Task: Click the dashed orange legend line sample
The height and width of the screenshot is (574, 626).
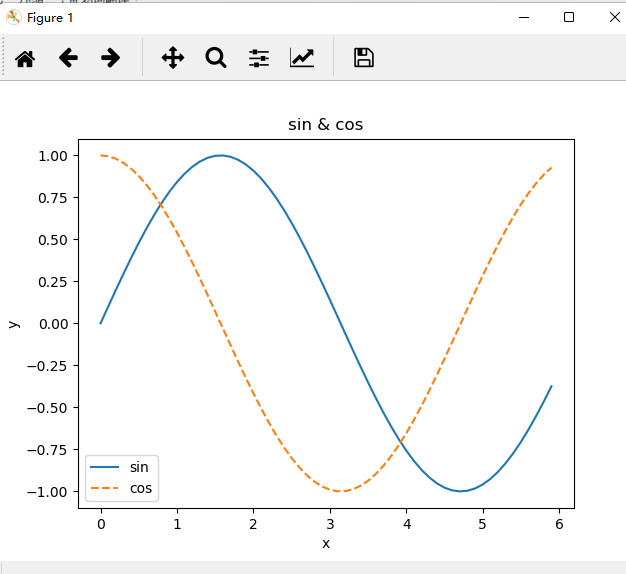Action: (x=104, y=488)
